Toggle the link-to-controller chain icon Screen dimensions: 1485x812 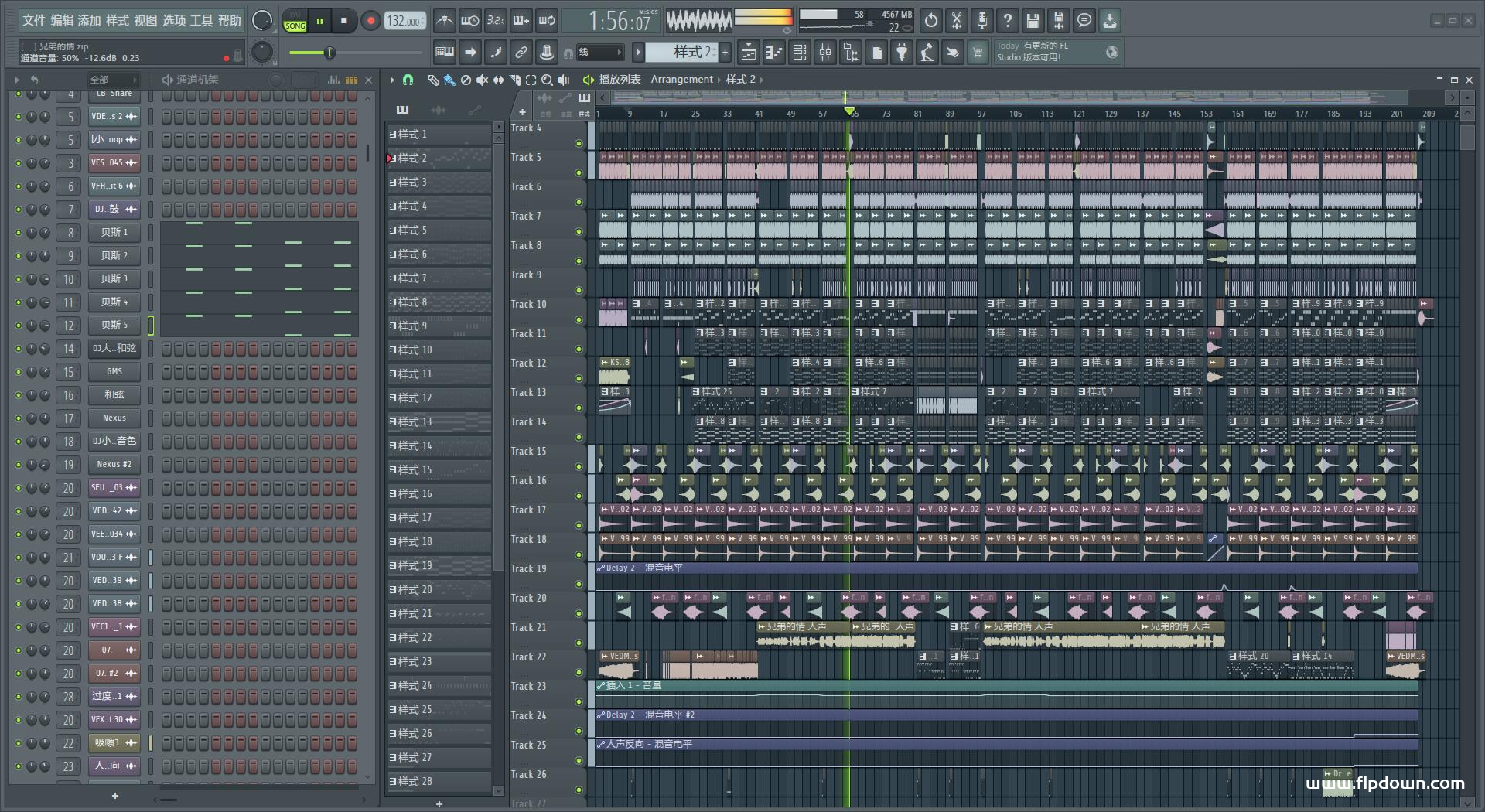[521, 53]
